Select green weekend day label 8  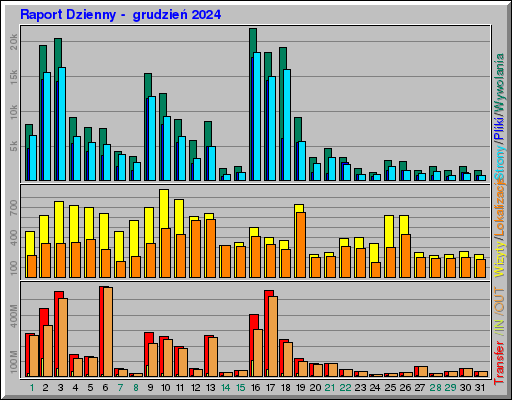pos(136,388)
